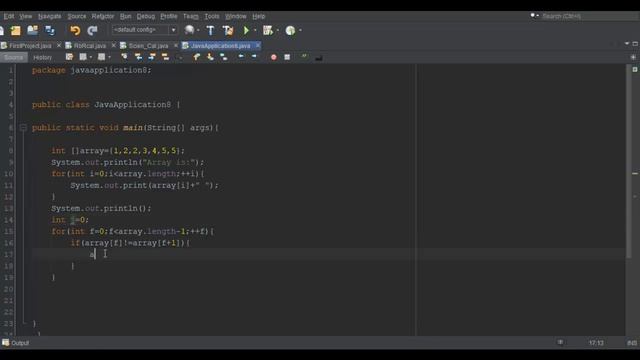Switch to the FirstProject.java tab

pyautogui.click(x=30, y=46)
